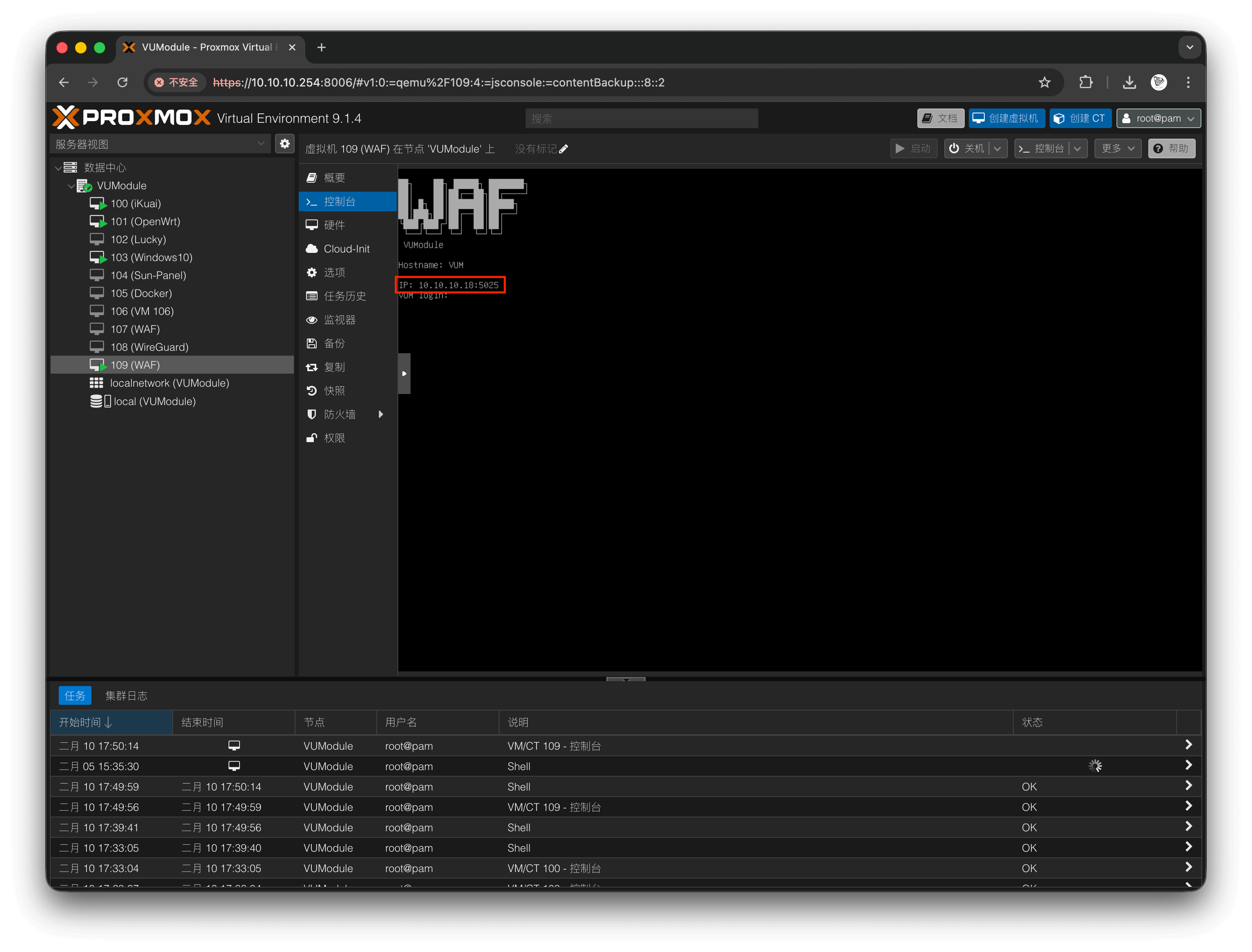Open the Backup (备份) section
1252x952 pixels.
pos(335,343)
